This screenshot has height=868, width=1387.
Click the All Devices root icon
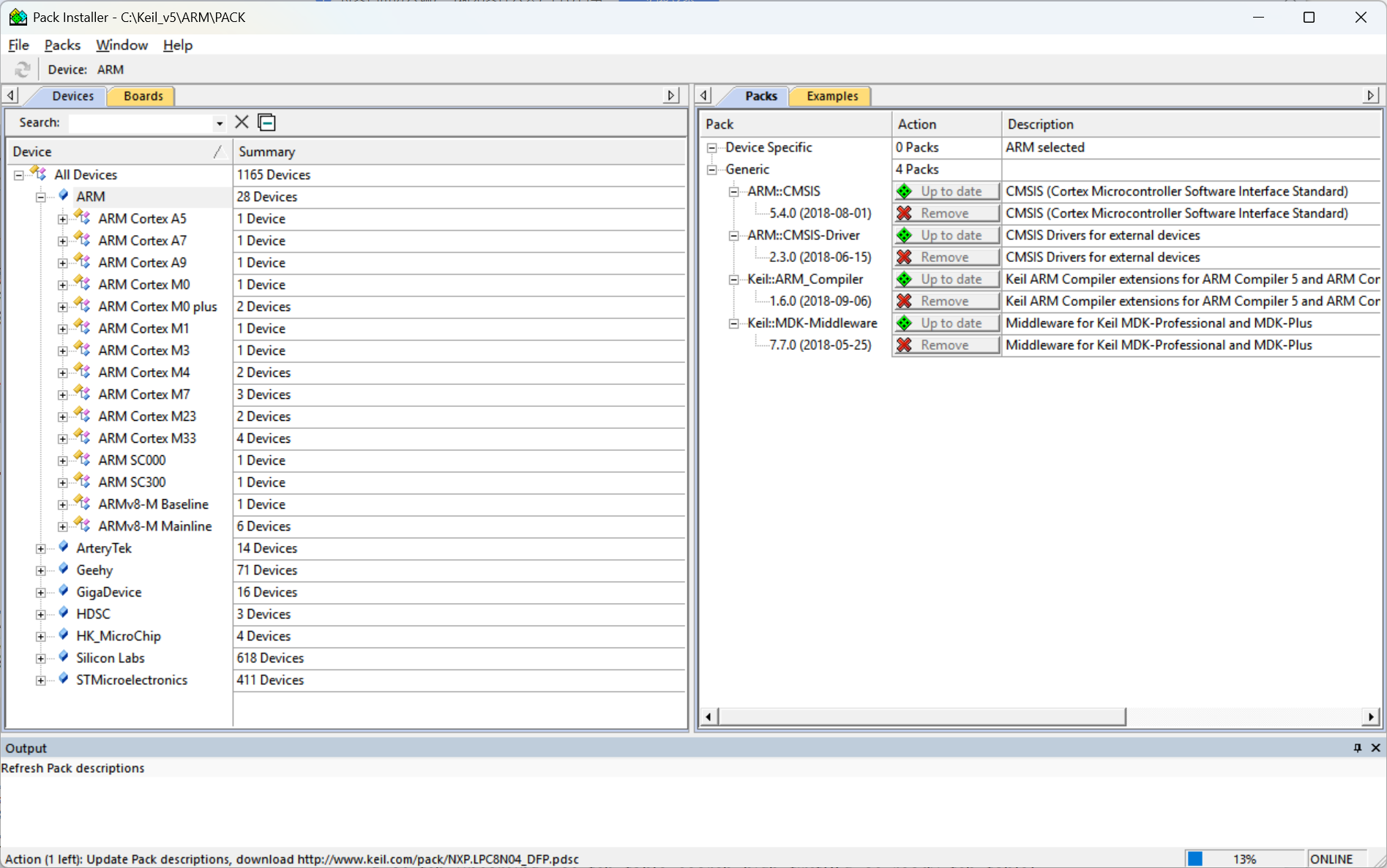(x=39, y=174)
